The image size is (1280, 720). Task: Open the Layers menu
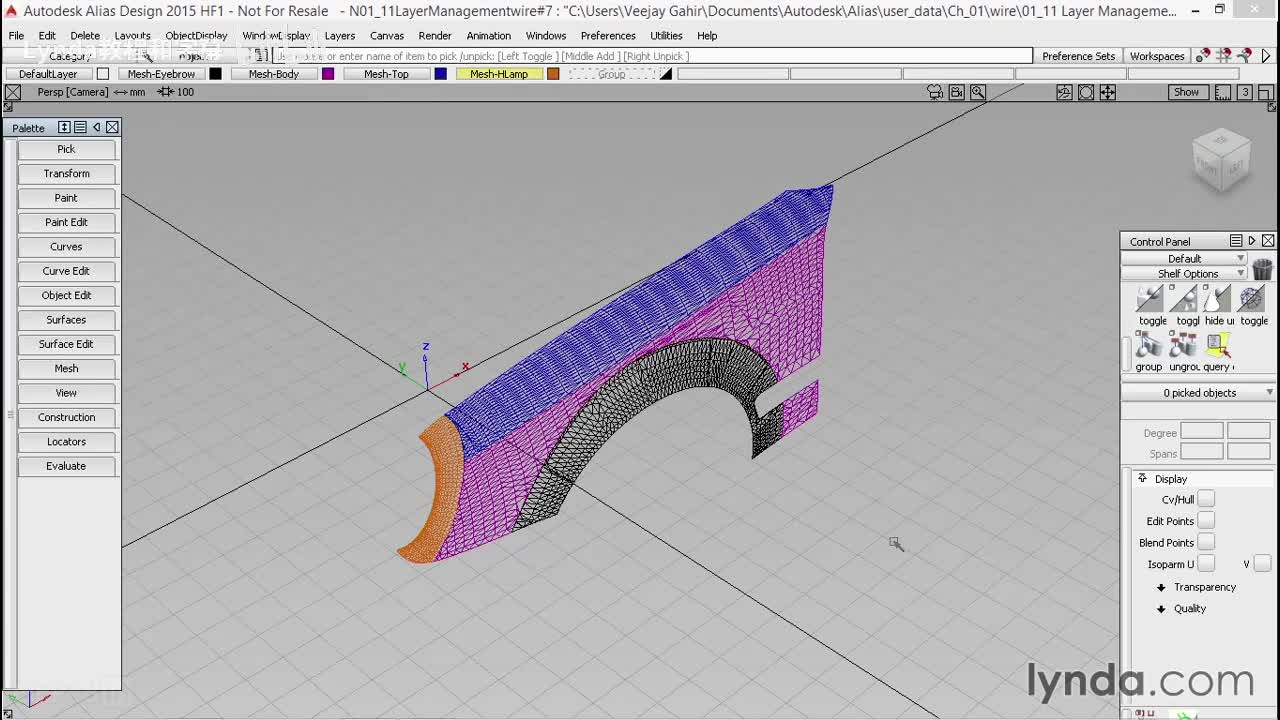point(339,36)
